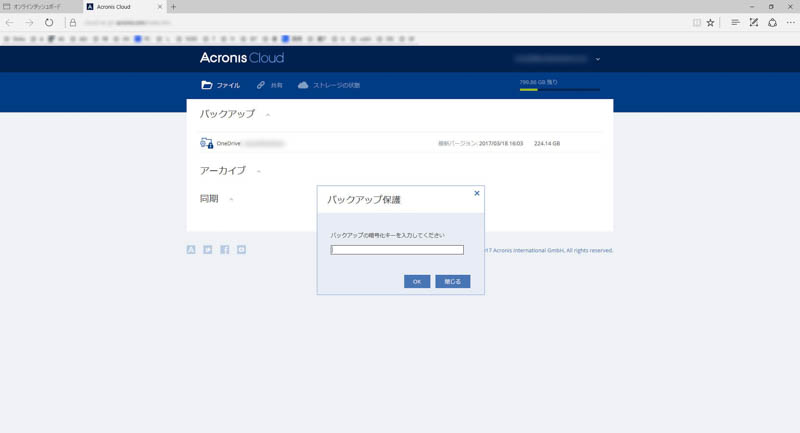
Task: Open the account dropdown arrow
Action: click(598, 59)
